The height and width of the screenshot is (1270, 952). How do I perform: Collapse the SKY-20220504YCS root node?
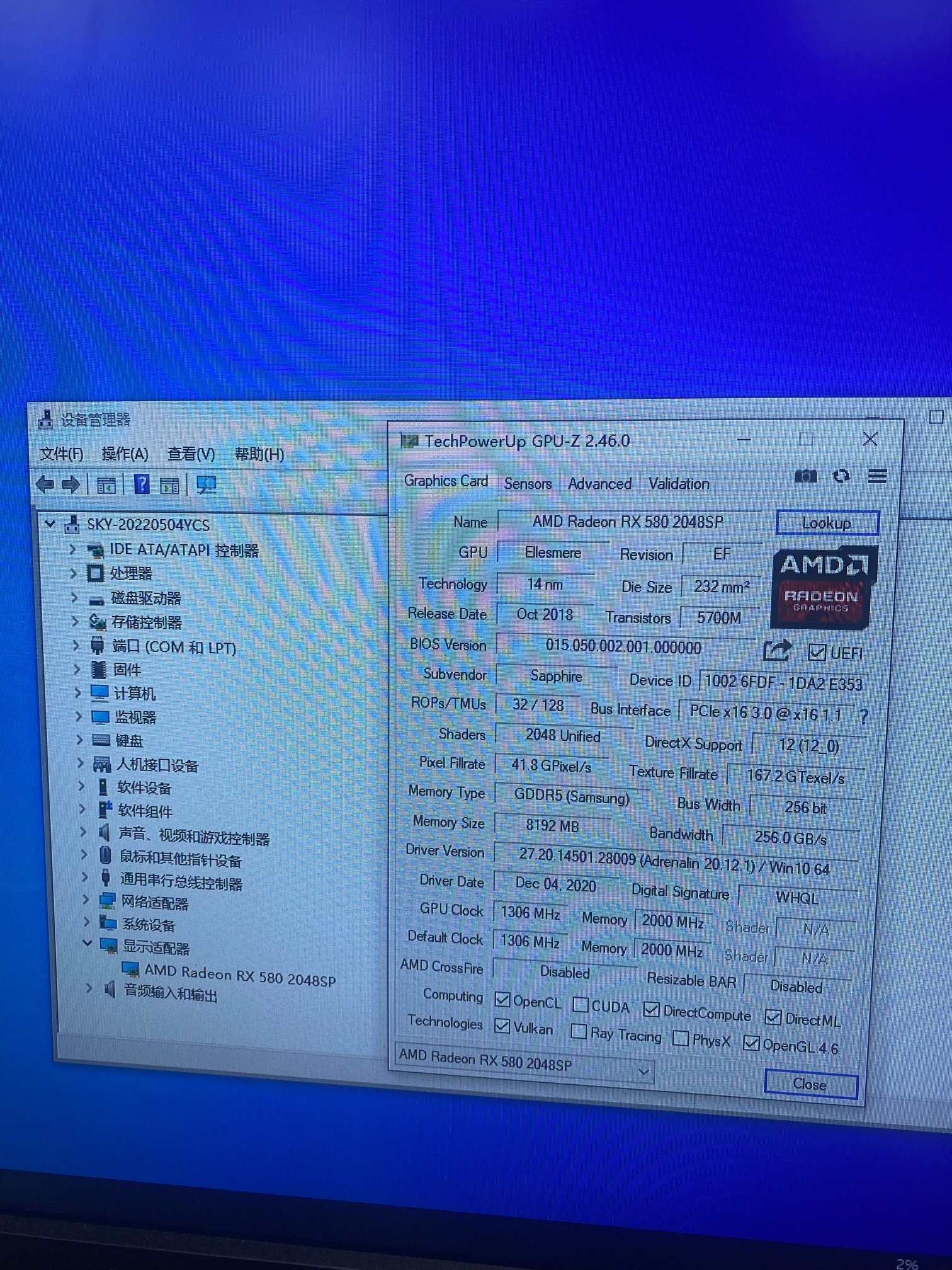click(50, 523)
